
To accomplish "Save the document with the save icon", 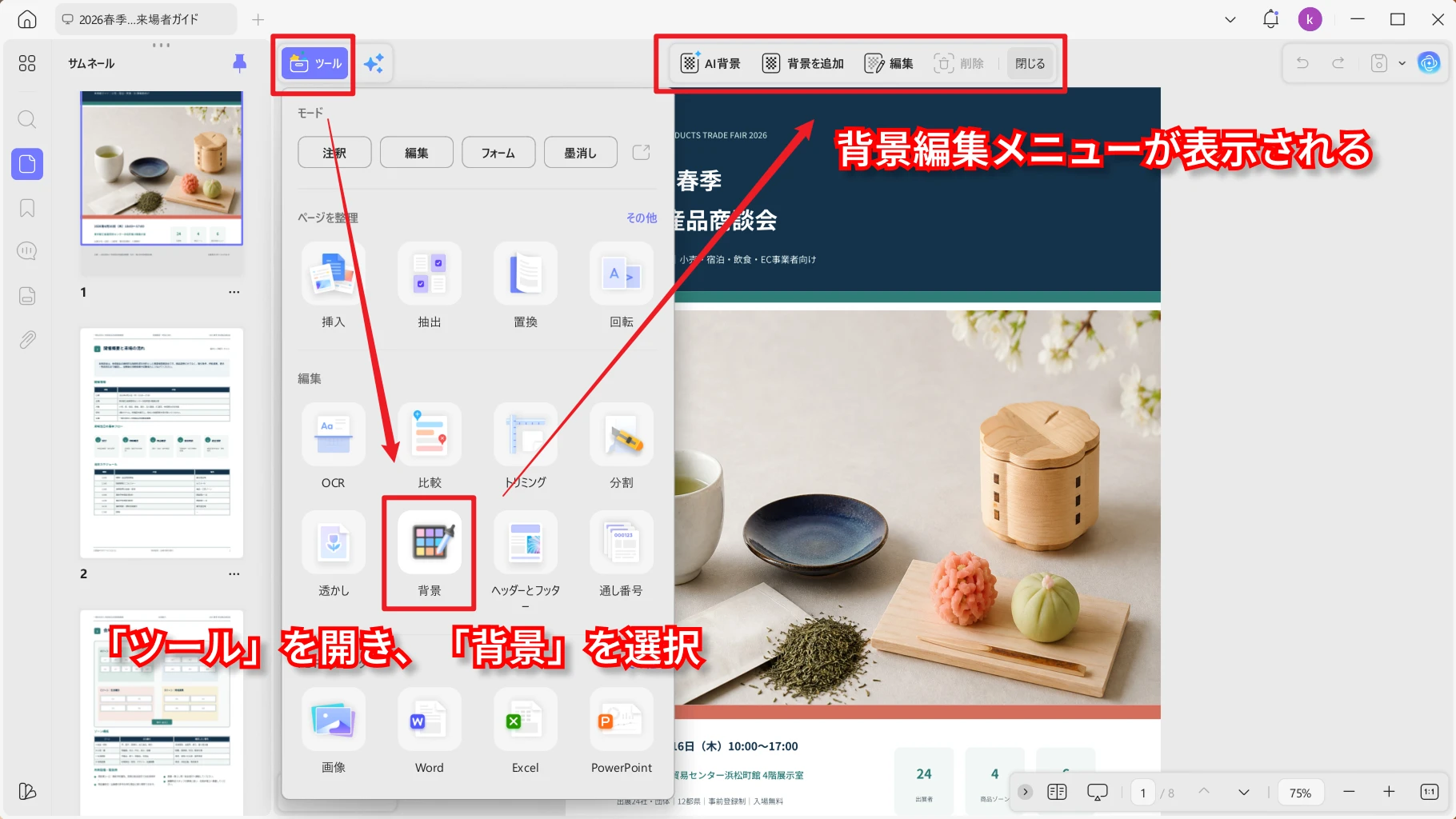I will (x=1378, y=63).
